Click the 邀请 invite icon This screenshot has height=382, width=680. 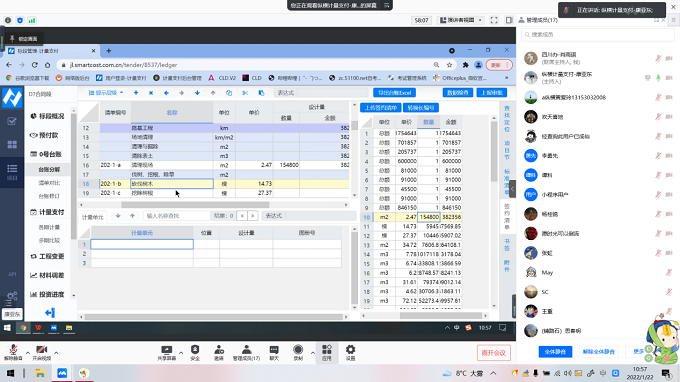[x=219, y=353]
